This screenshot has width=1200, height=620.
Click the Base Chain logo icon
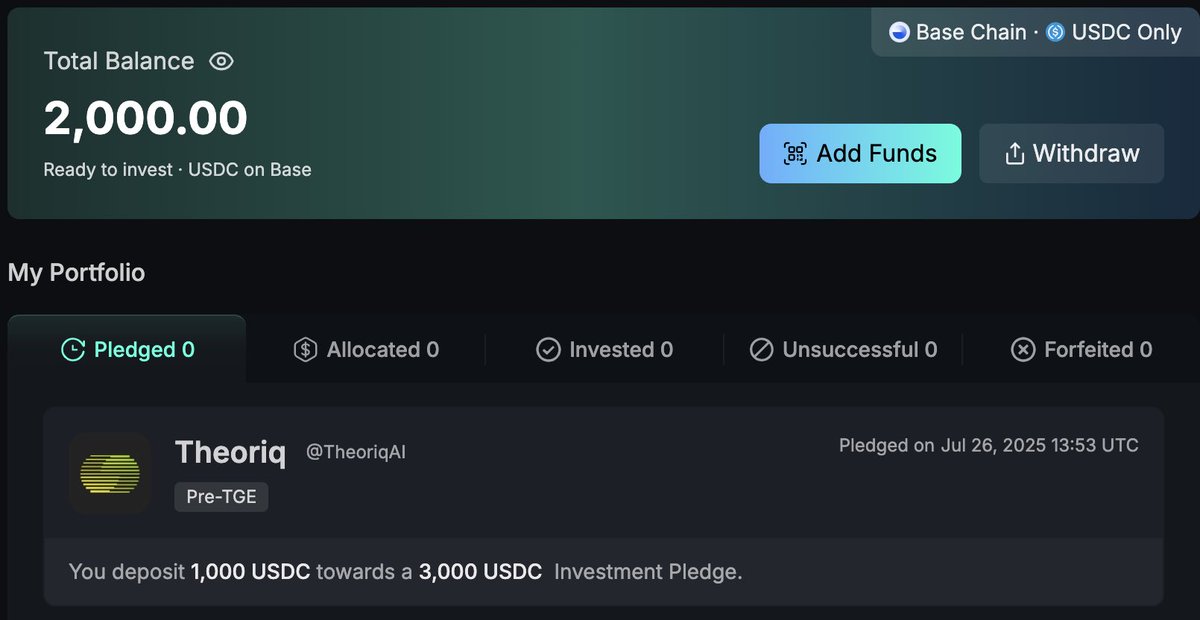point(899,32)
